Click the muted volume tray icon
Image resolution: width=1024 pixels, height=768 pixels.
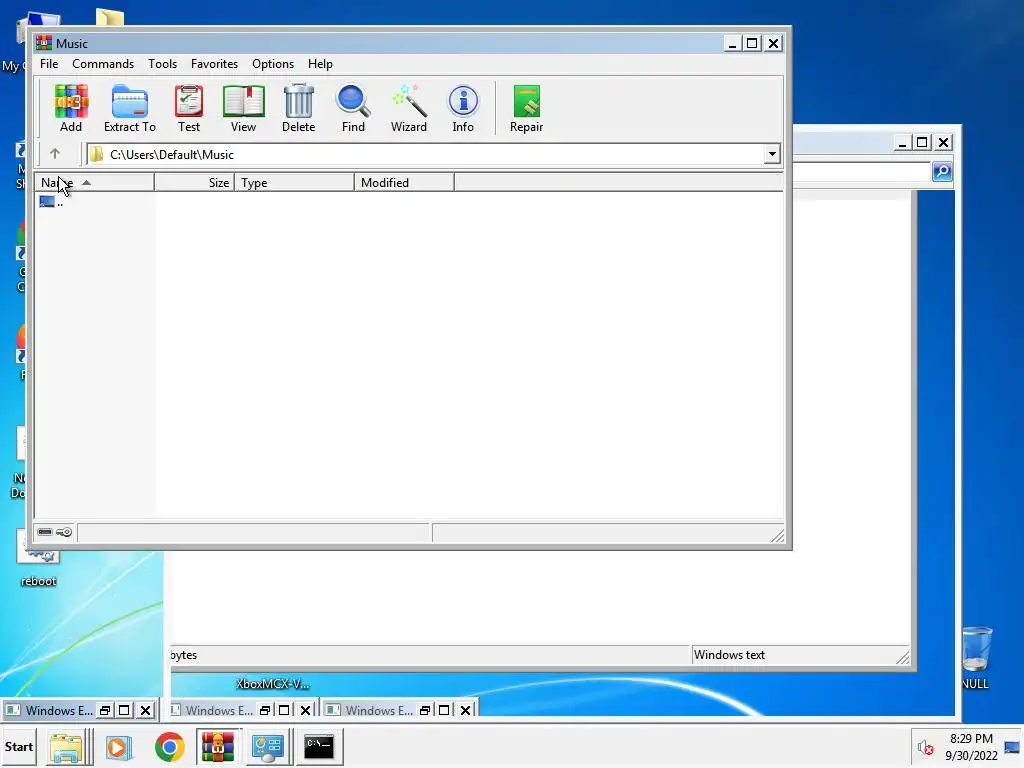coord(925,747)
